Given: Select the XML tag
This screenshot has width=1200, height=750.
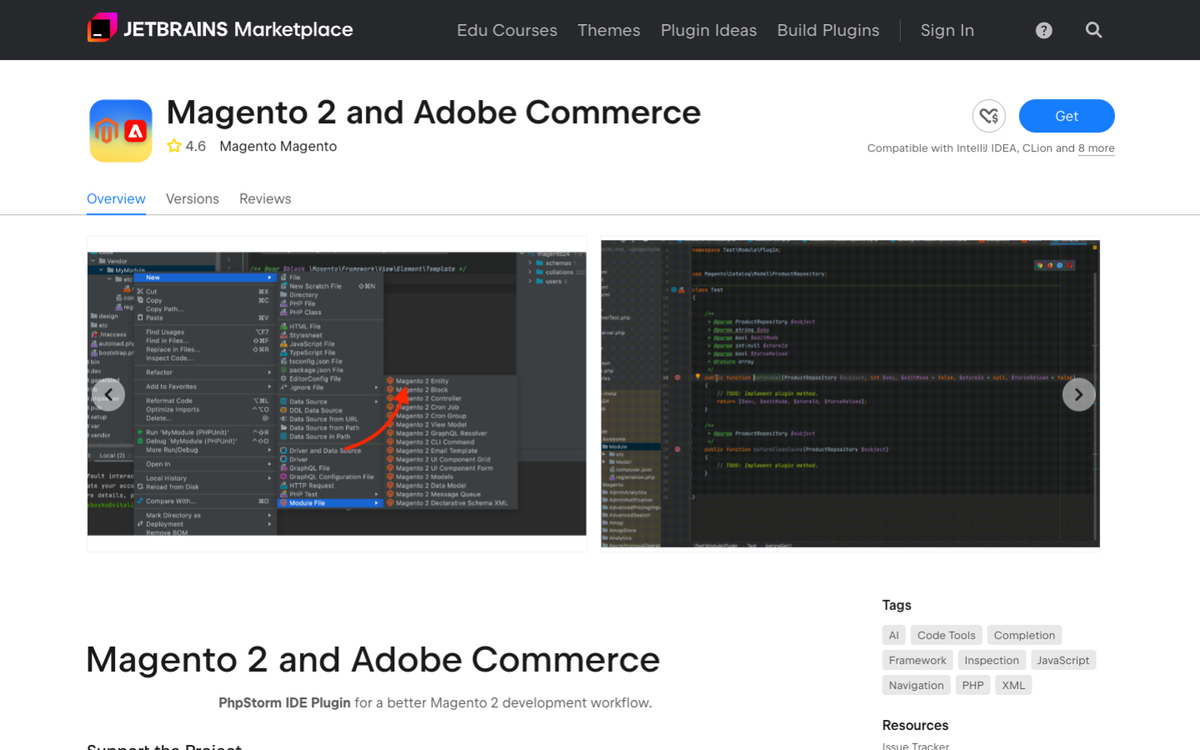Looking at the screenshot, I should pyautogui.click(x=1013, y=685).
